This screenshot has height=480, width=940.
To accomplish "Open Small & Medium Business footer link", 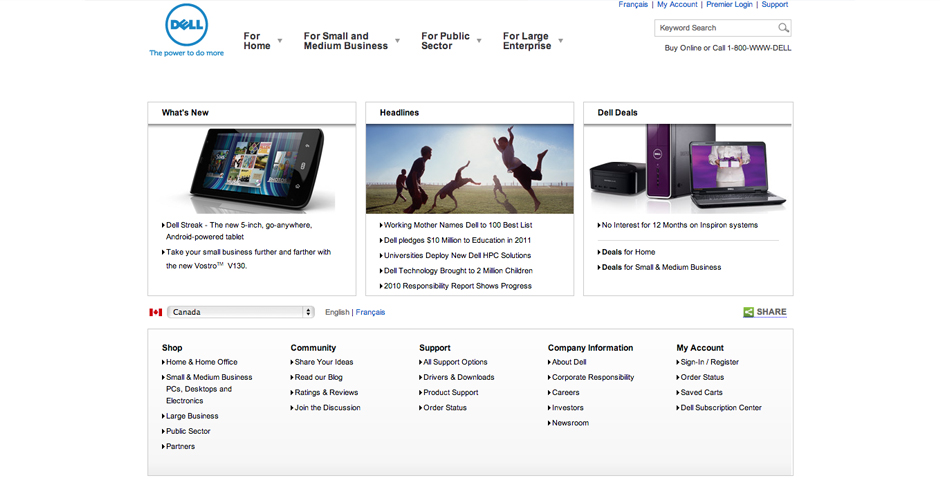I will click(x=208, y=389).
